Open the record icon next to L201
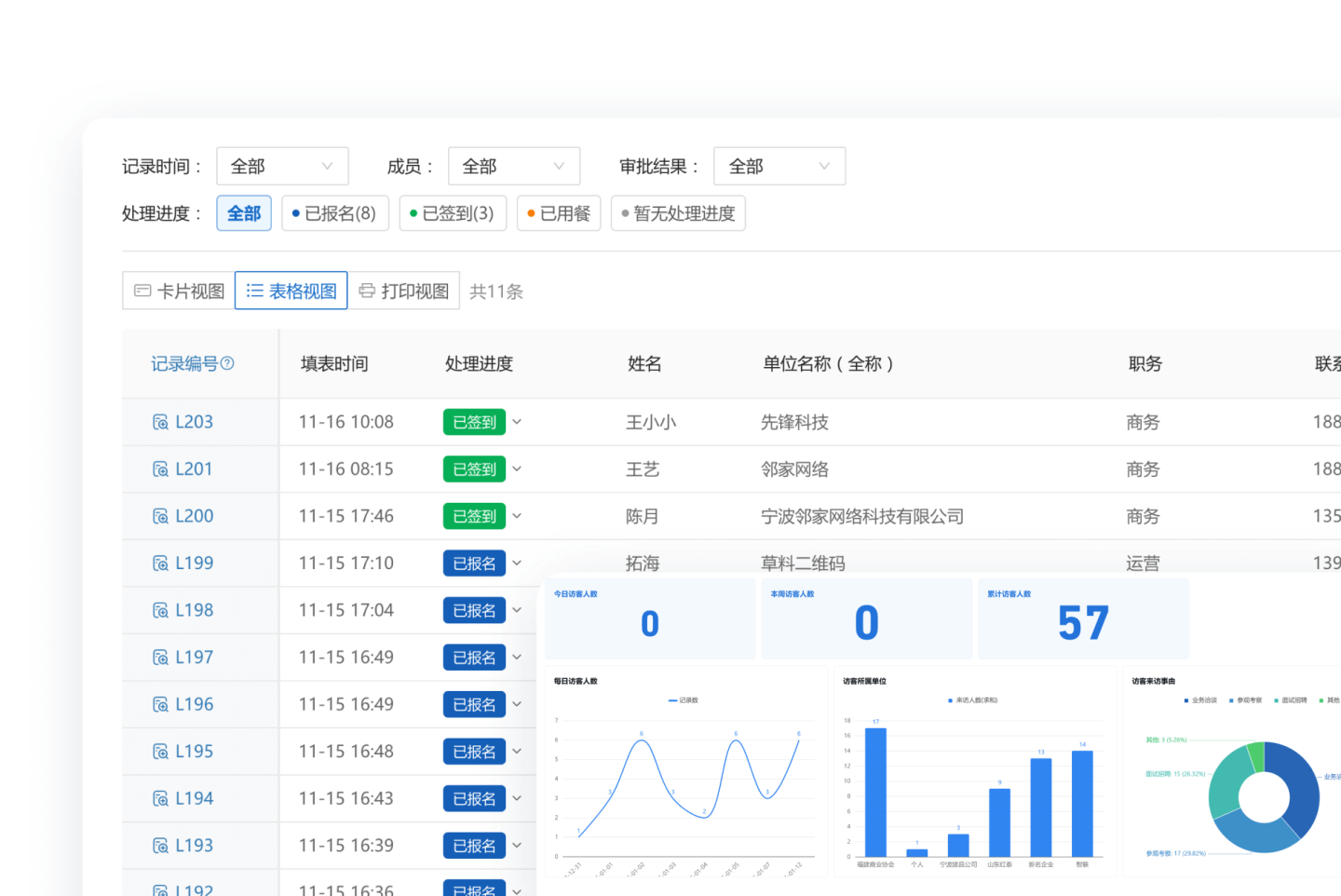The image size is (1341, 896). (x=160, y=469)
